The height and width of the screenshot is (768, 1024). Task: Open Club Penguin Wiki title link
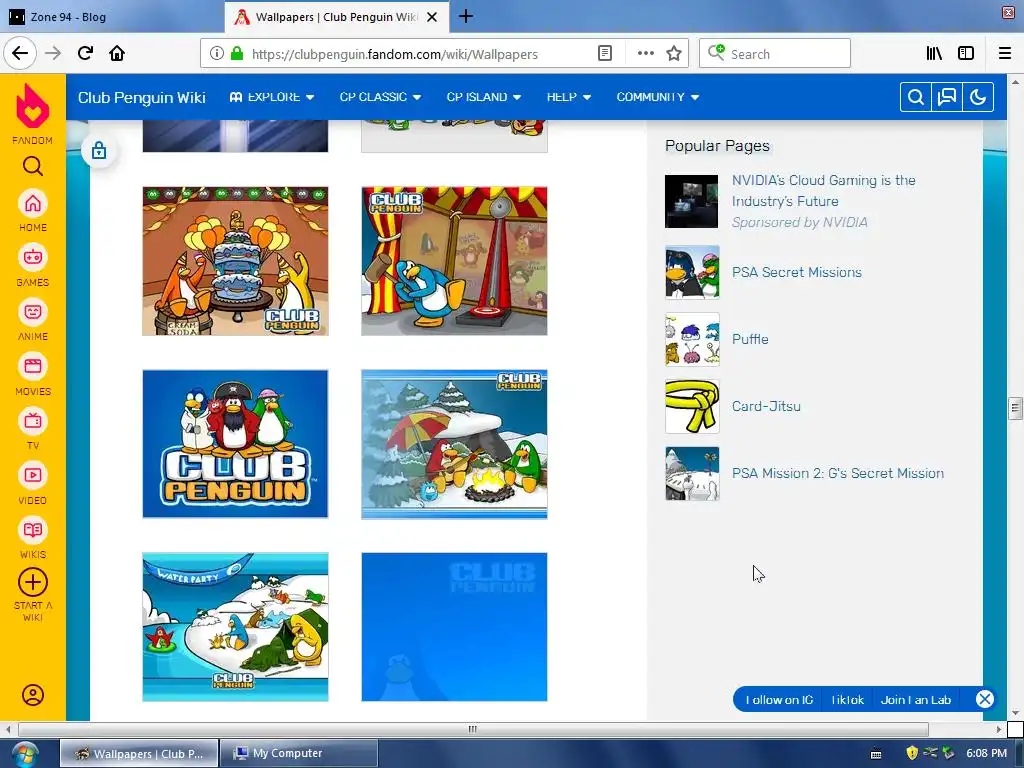[x=142, y=97]
